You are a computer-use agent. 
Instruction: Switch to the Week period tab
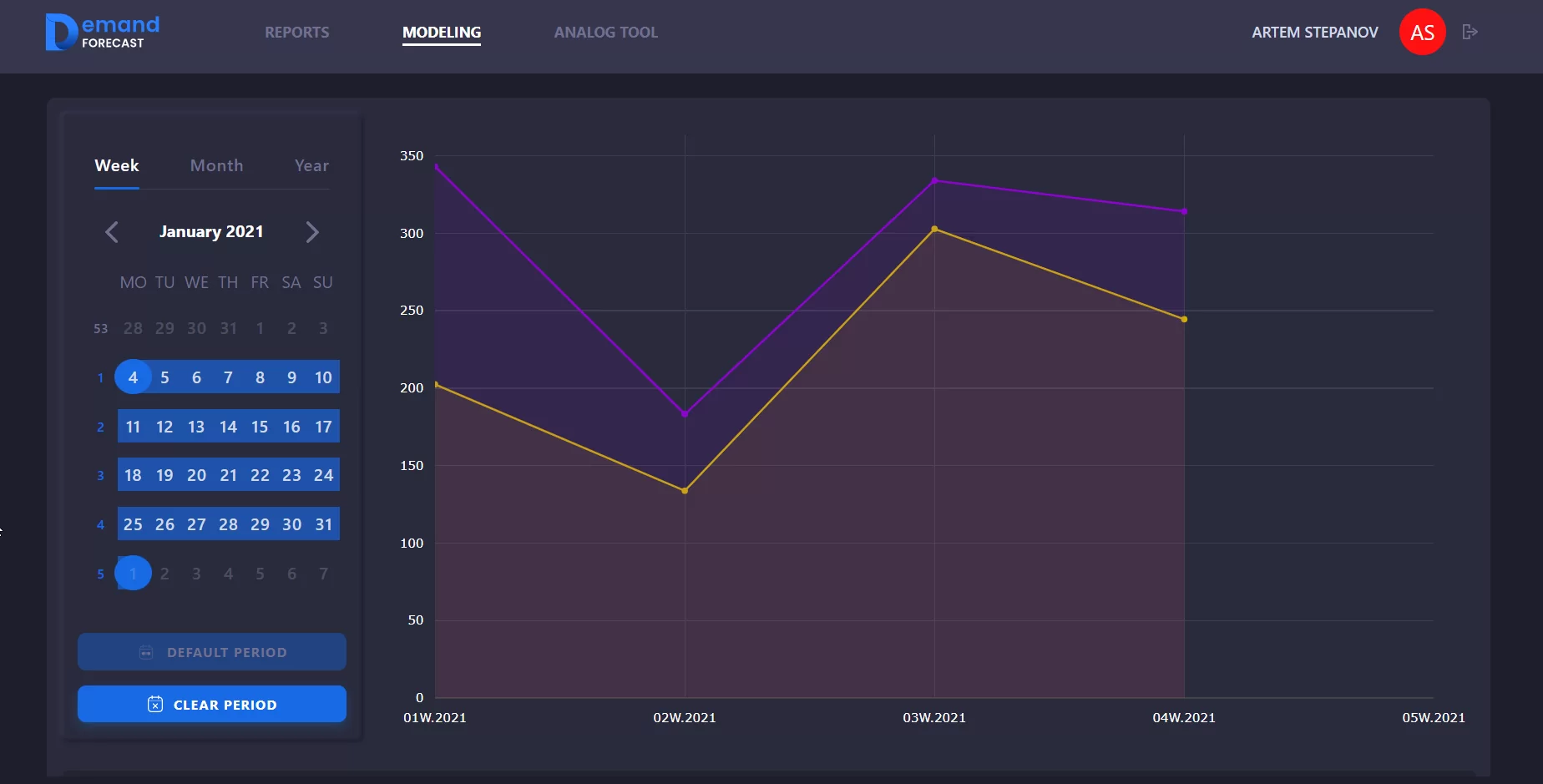coord(117,165)
